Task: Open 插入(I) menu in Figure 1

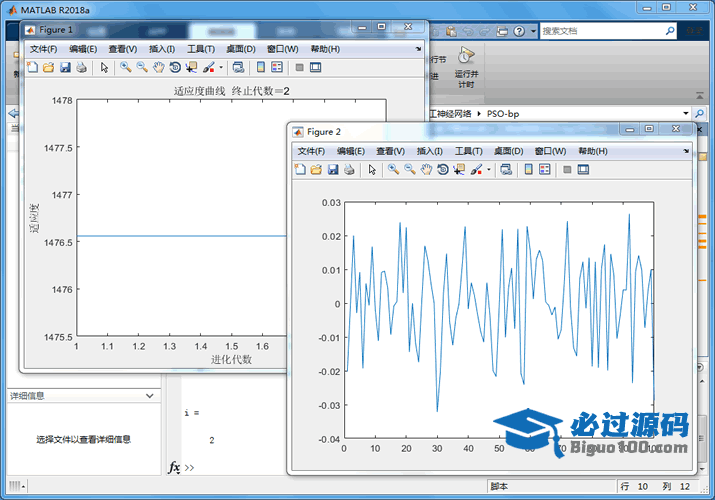Action: coord(162,49)
